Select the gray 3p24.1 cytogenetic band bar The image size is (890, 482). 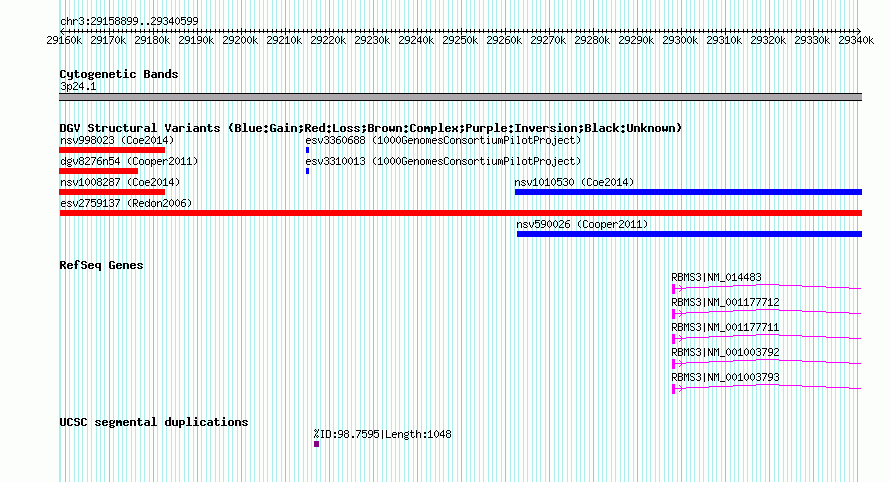click(x=460, y=97)
